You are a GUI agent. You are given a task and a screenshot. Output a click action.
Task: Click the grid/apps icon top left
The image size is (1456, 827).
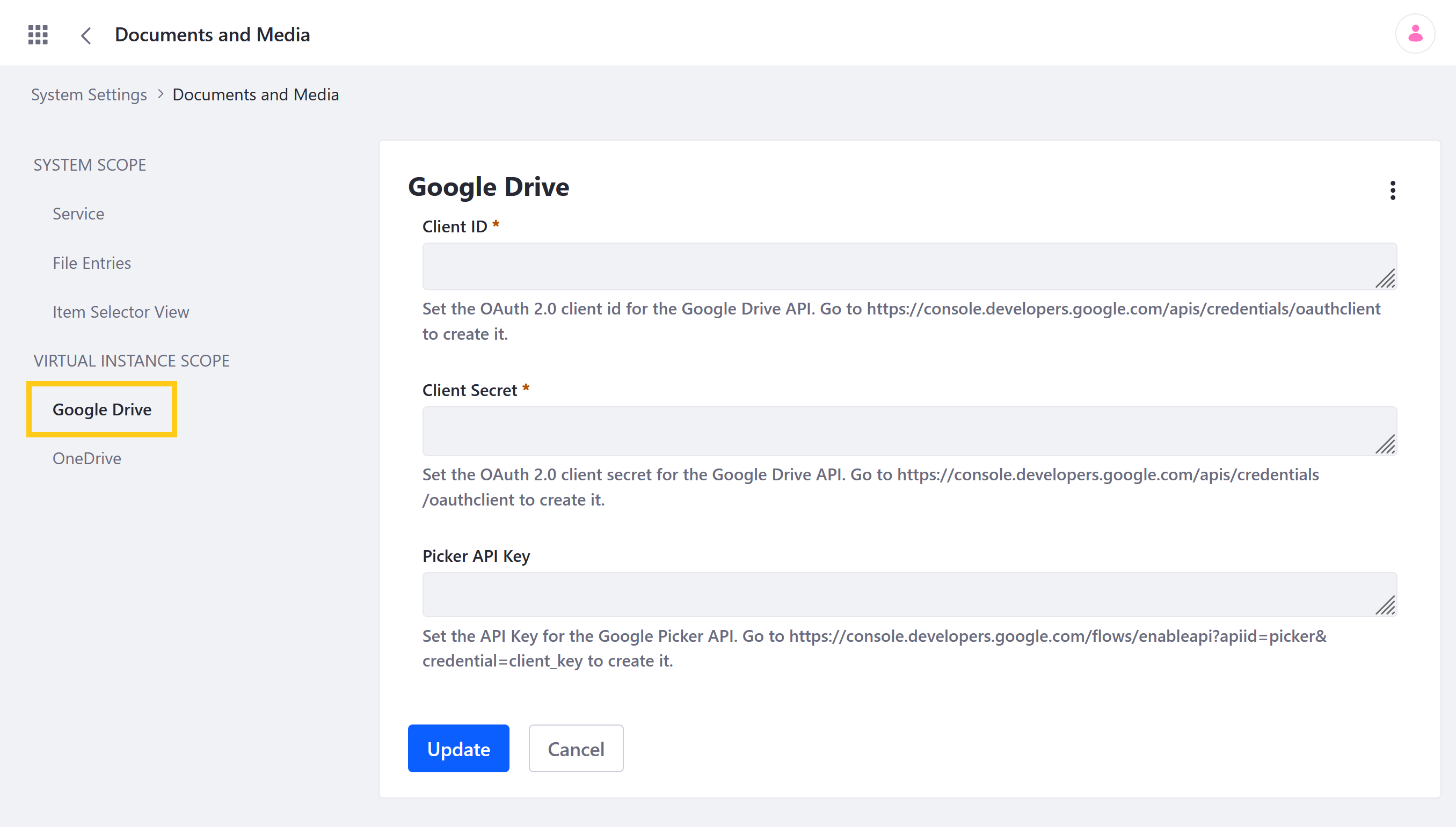click(x=37, y=34)
